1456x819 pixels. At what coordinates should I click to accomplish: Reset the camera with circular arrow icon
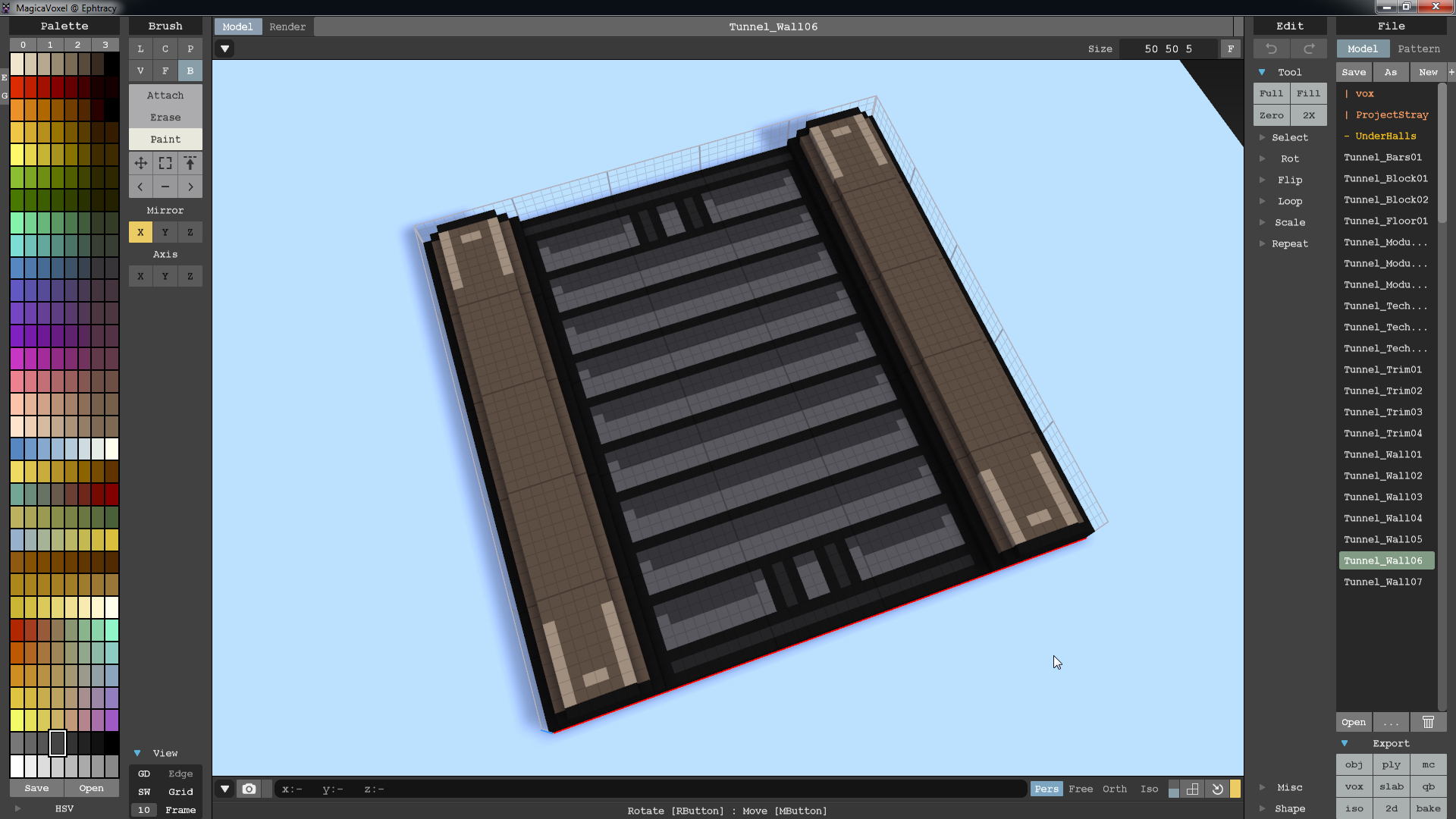pyautogui.click(x=1217, y=789)
